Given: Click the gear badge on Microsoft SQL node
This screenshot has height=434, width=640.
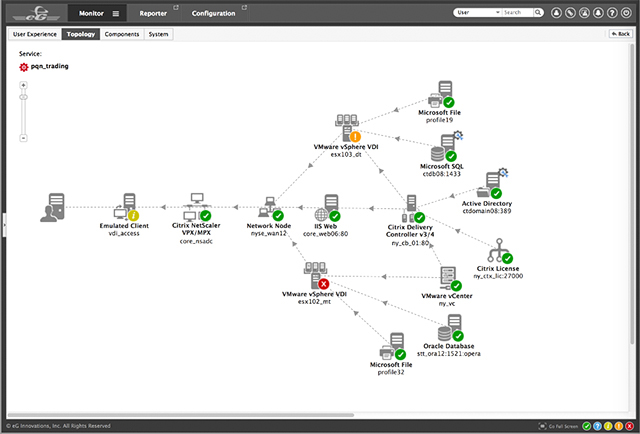Looking at the screenshot, I should click(458, 136).
